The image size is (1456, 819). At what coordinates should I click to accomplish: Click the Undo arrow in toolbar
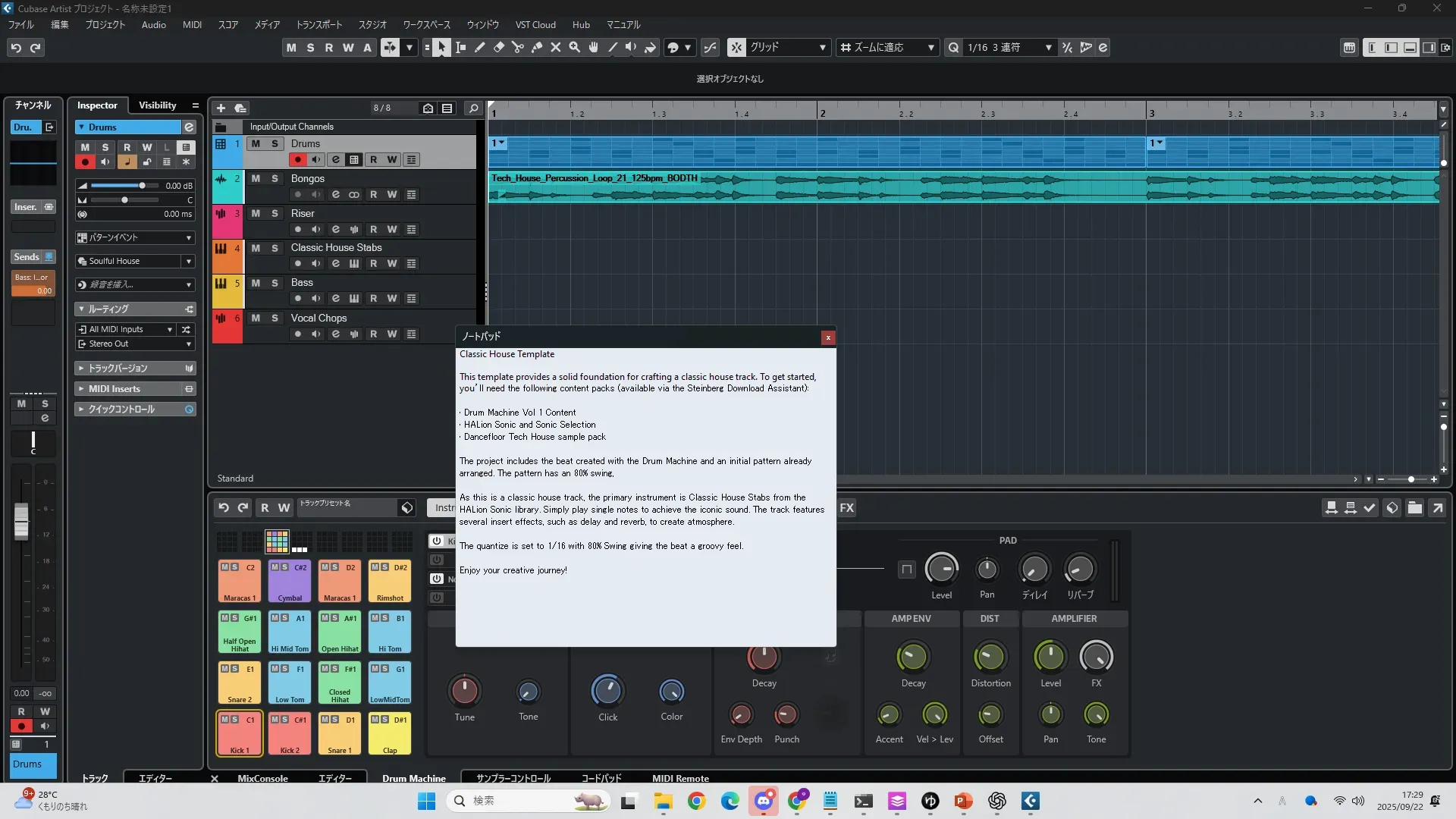pos(16,47)
